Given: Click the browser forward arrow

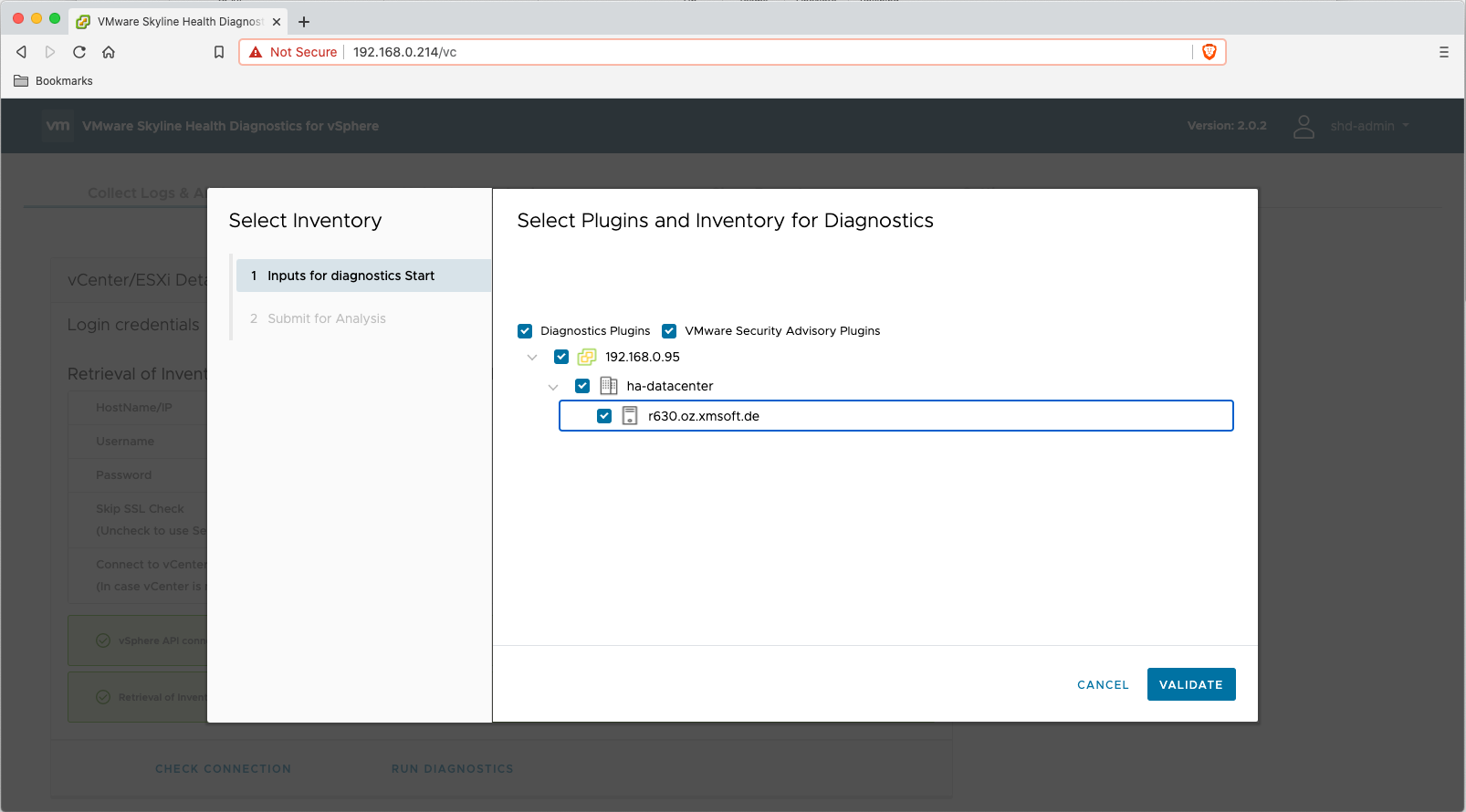Looking at the screenshot, I should [50, 52].
